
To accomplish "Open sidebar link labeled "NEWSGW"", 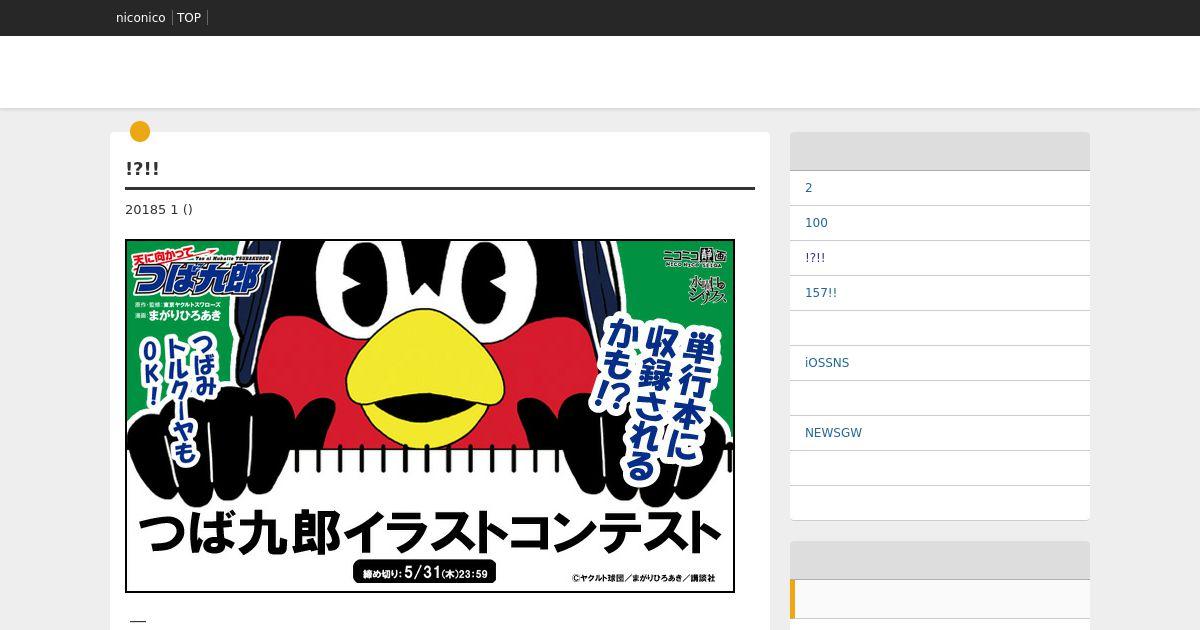I will (833, 433).
